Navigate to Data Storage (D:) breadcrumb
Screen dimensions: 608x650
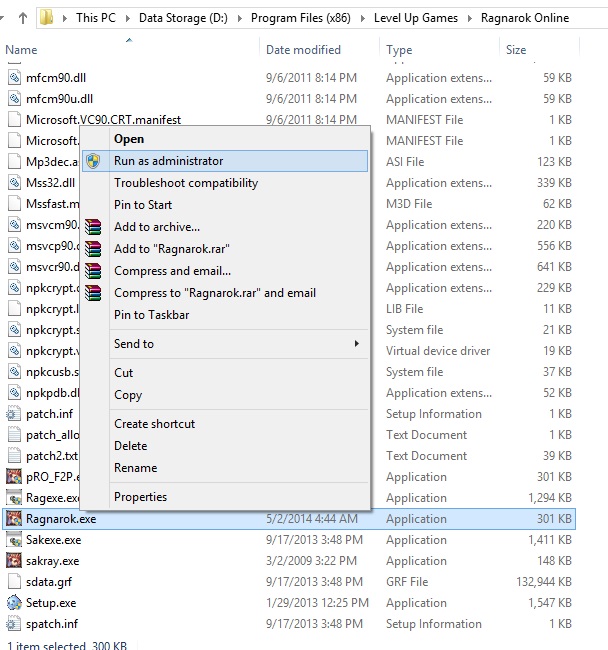click(x=183, y=18)
